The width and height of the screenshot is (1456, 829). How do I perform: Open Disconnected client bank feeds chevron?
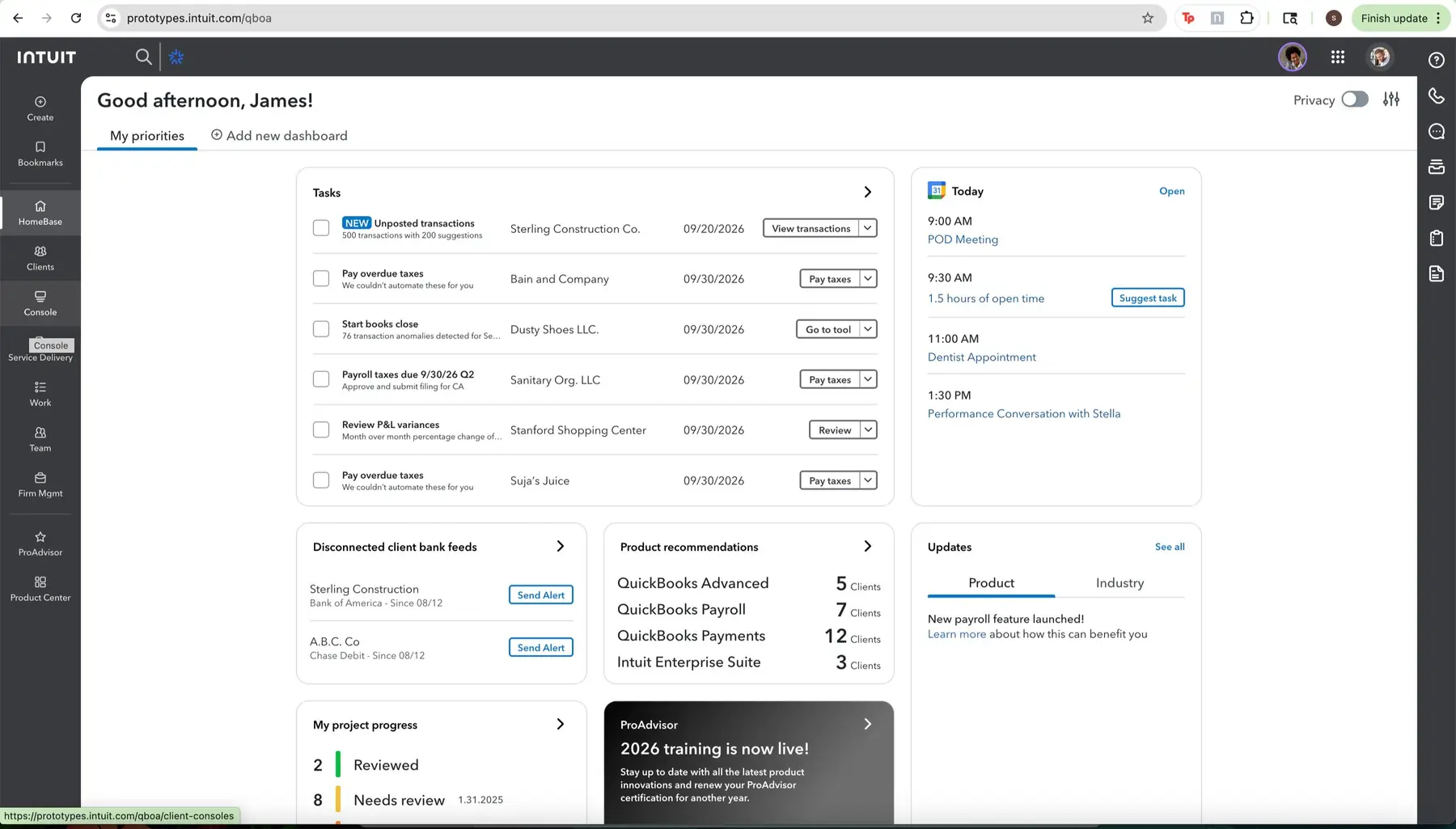pos(561,546)
